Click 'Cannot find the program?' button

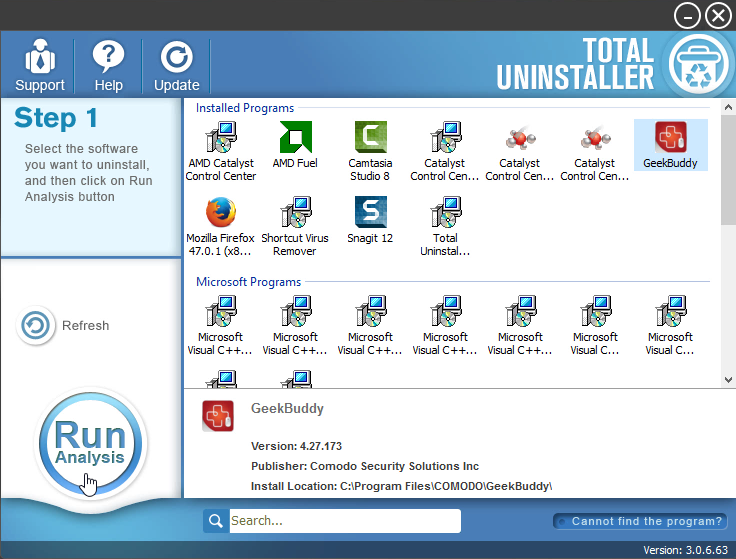(640, 521)
